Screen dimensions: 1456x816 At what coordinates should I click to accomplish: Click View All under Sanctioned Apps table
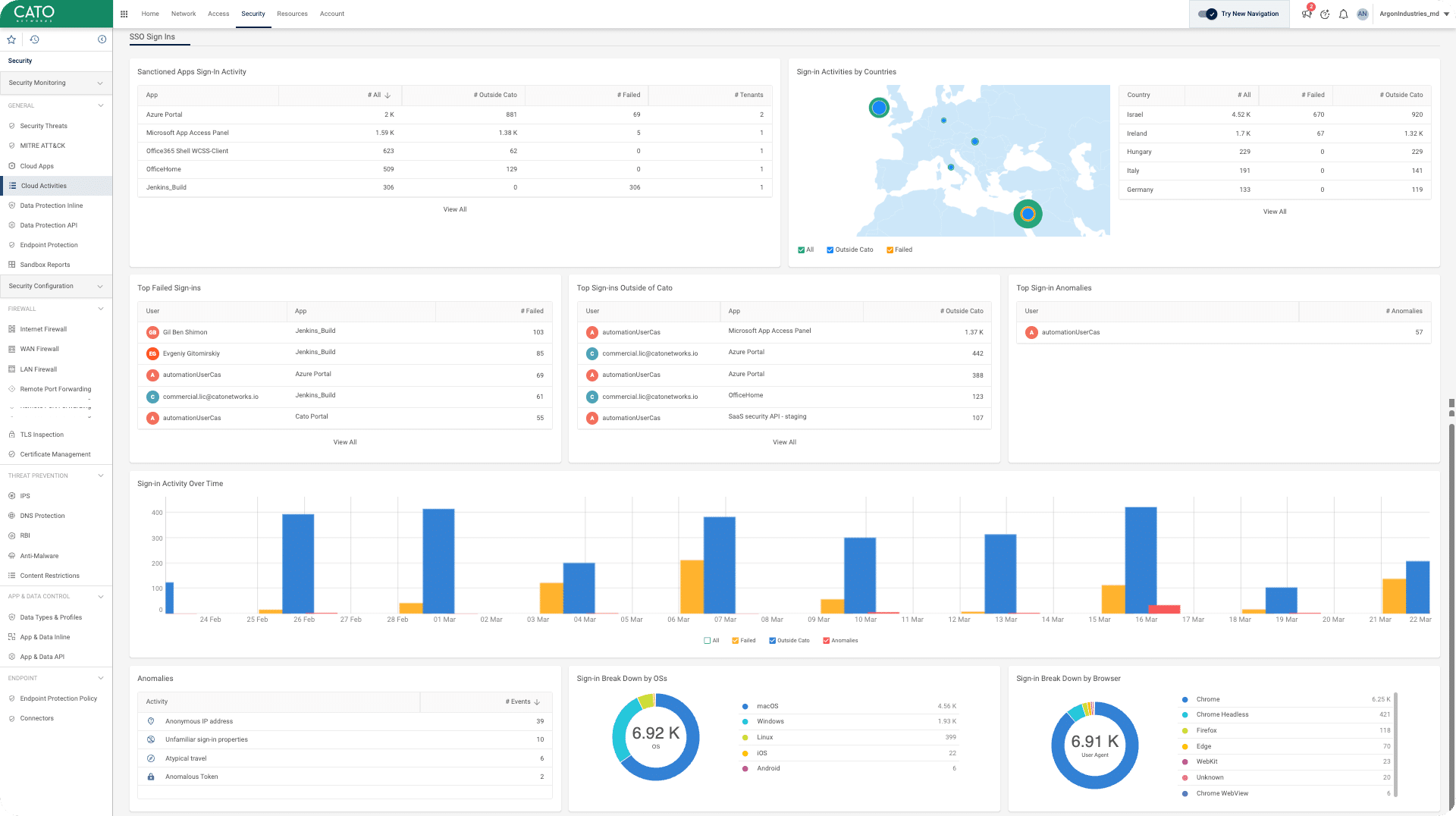pyautogui.click(x=455, y=209)
